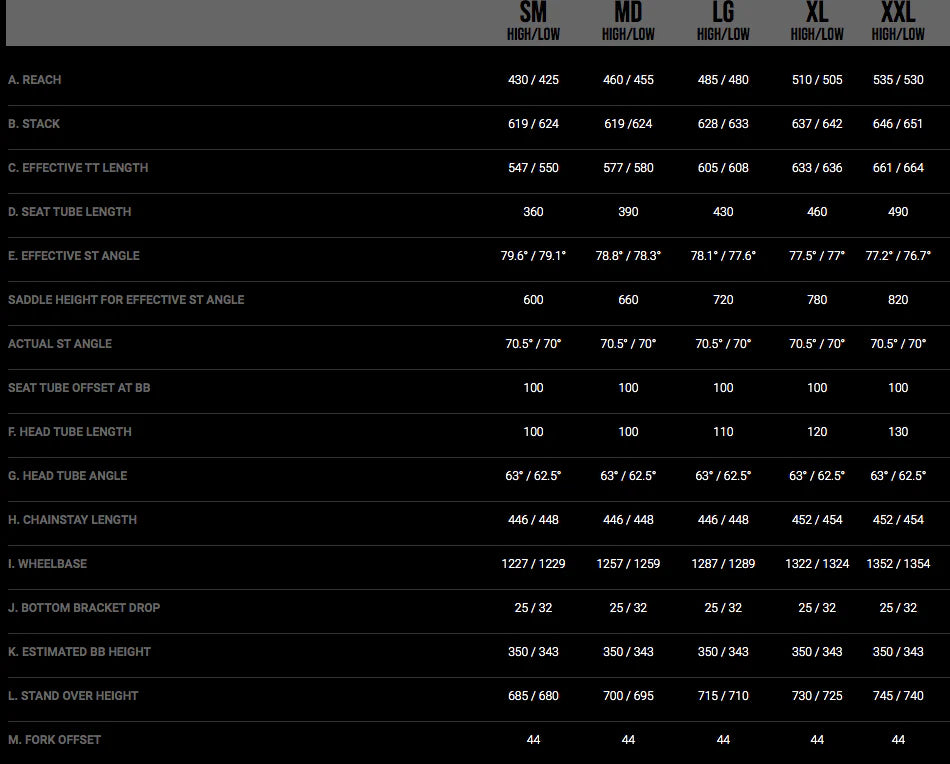Click the E. EFFECTIVE ST ANGLE label

pos(74,256)
